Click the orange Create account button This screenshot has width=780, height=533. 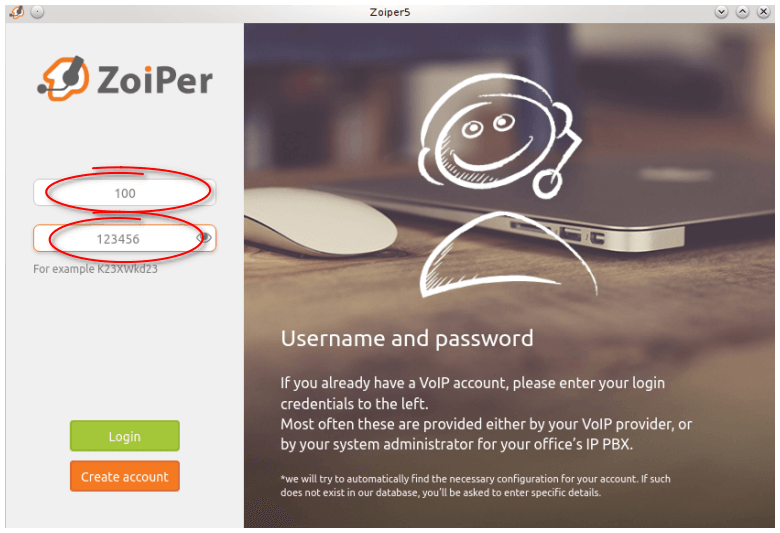click(x=125, y=476)
